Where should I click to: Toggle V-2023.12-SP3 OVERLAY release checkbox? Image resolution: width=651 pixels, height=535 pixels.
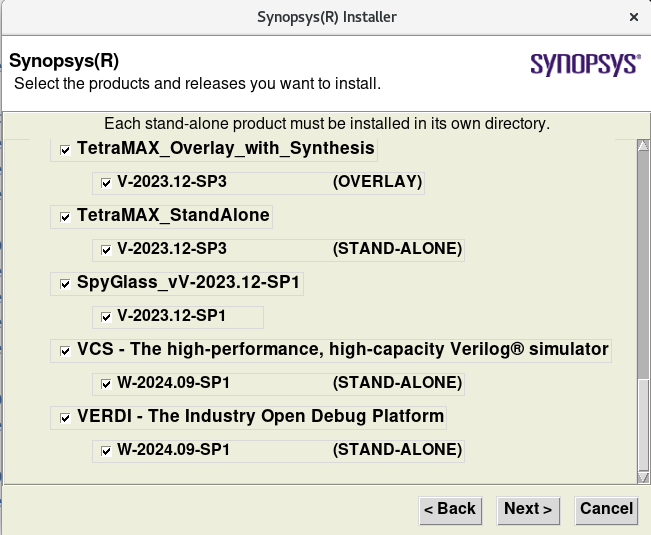(x=105, y=183)
